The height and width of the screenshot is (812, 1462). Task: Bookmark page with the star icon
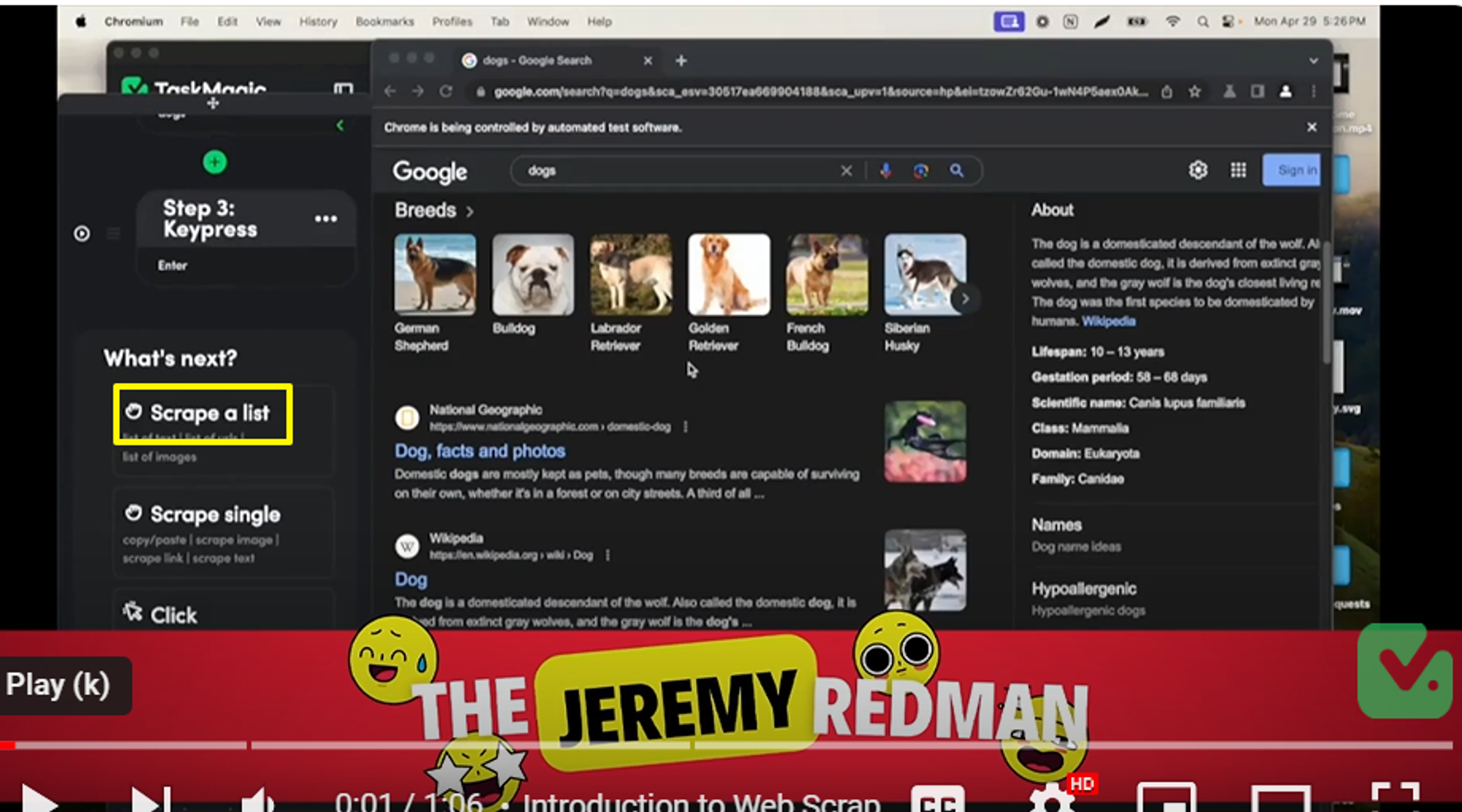[1194, 91]
